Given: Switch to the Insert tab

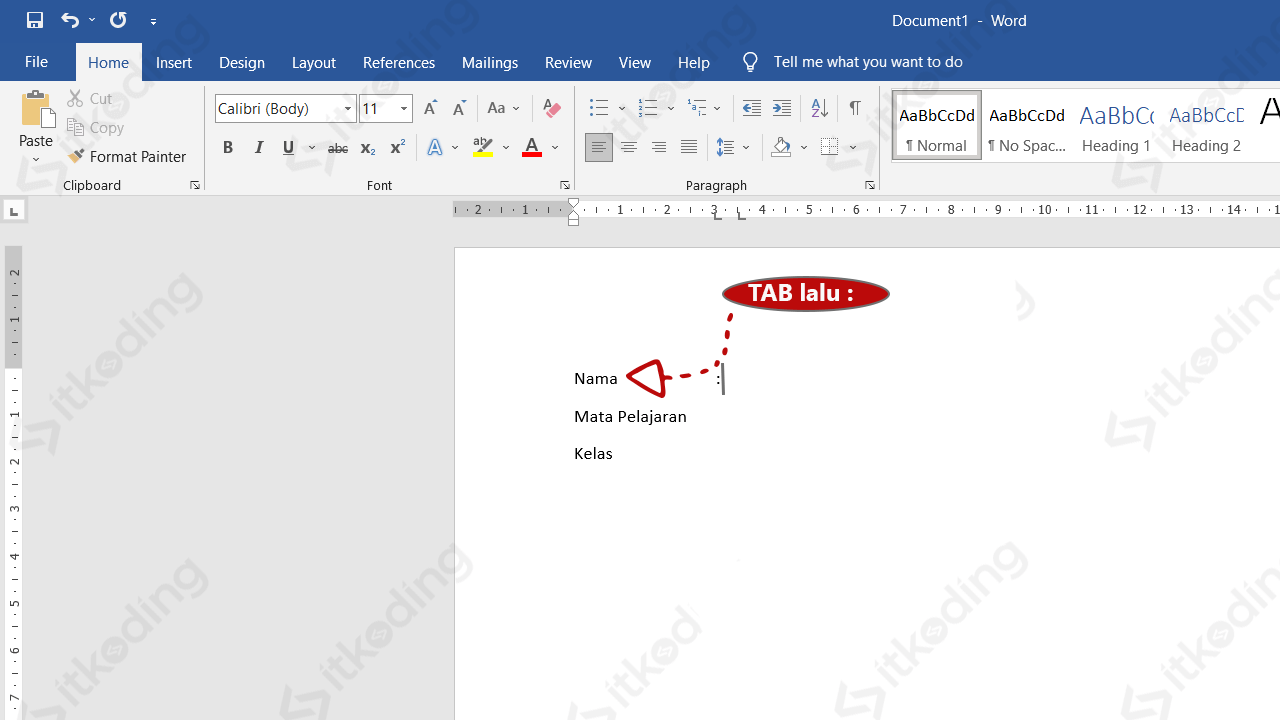Looking at the screenshot, I should coord(174,62).
